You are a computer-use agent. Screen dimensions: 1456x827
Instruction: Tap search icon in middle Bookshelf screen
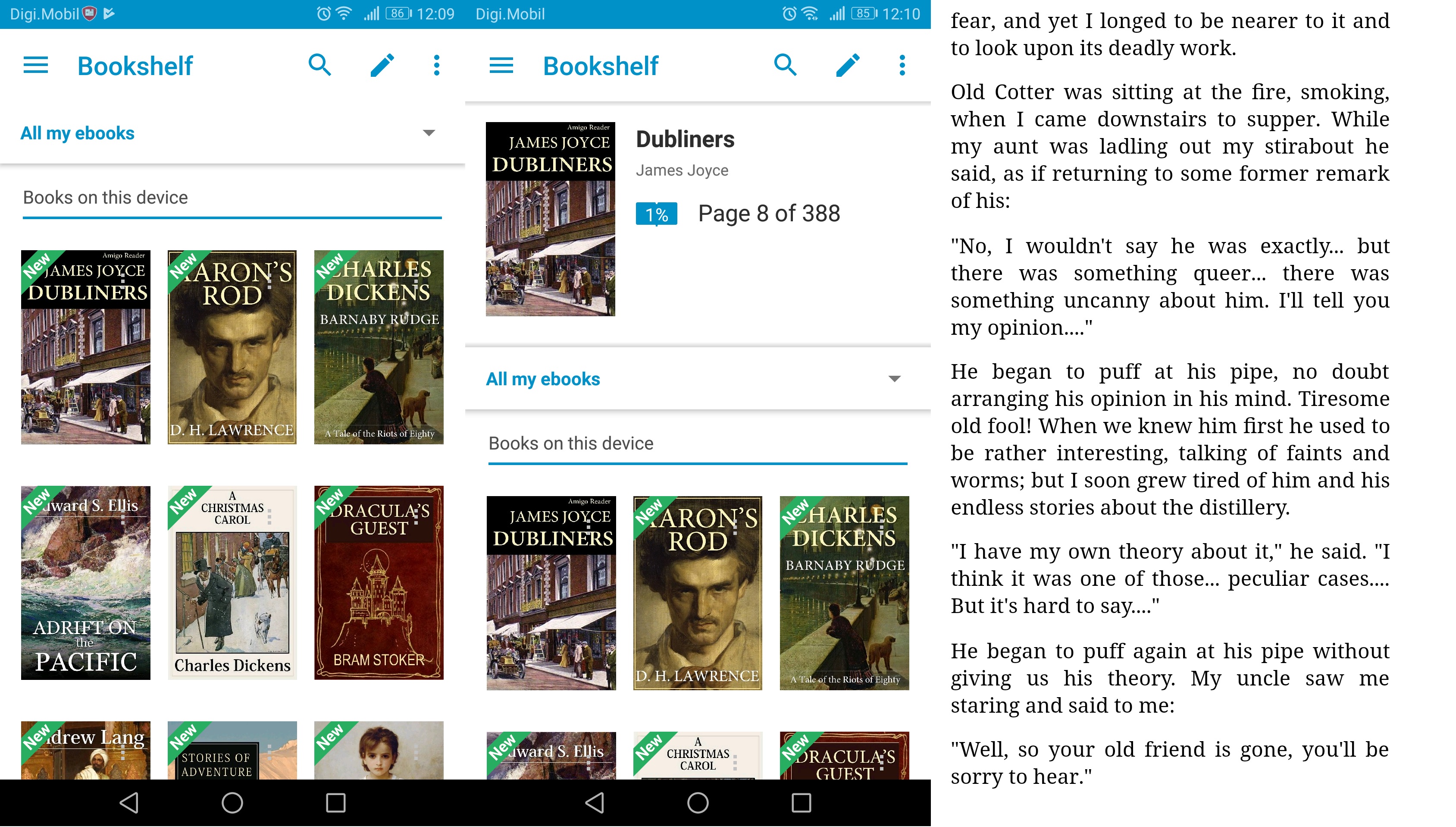(786, 65)
